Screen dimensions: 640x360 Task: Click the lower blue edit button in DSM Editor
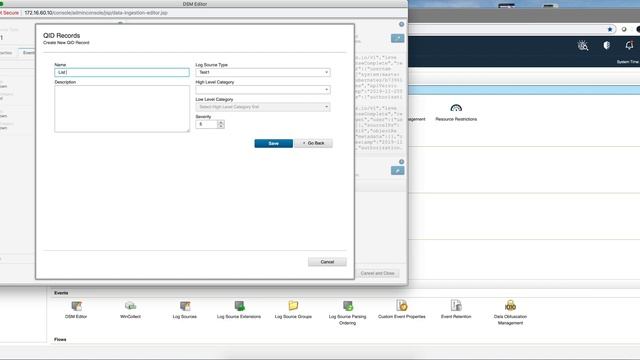[x=398, y=171]
